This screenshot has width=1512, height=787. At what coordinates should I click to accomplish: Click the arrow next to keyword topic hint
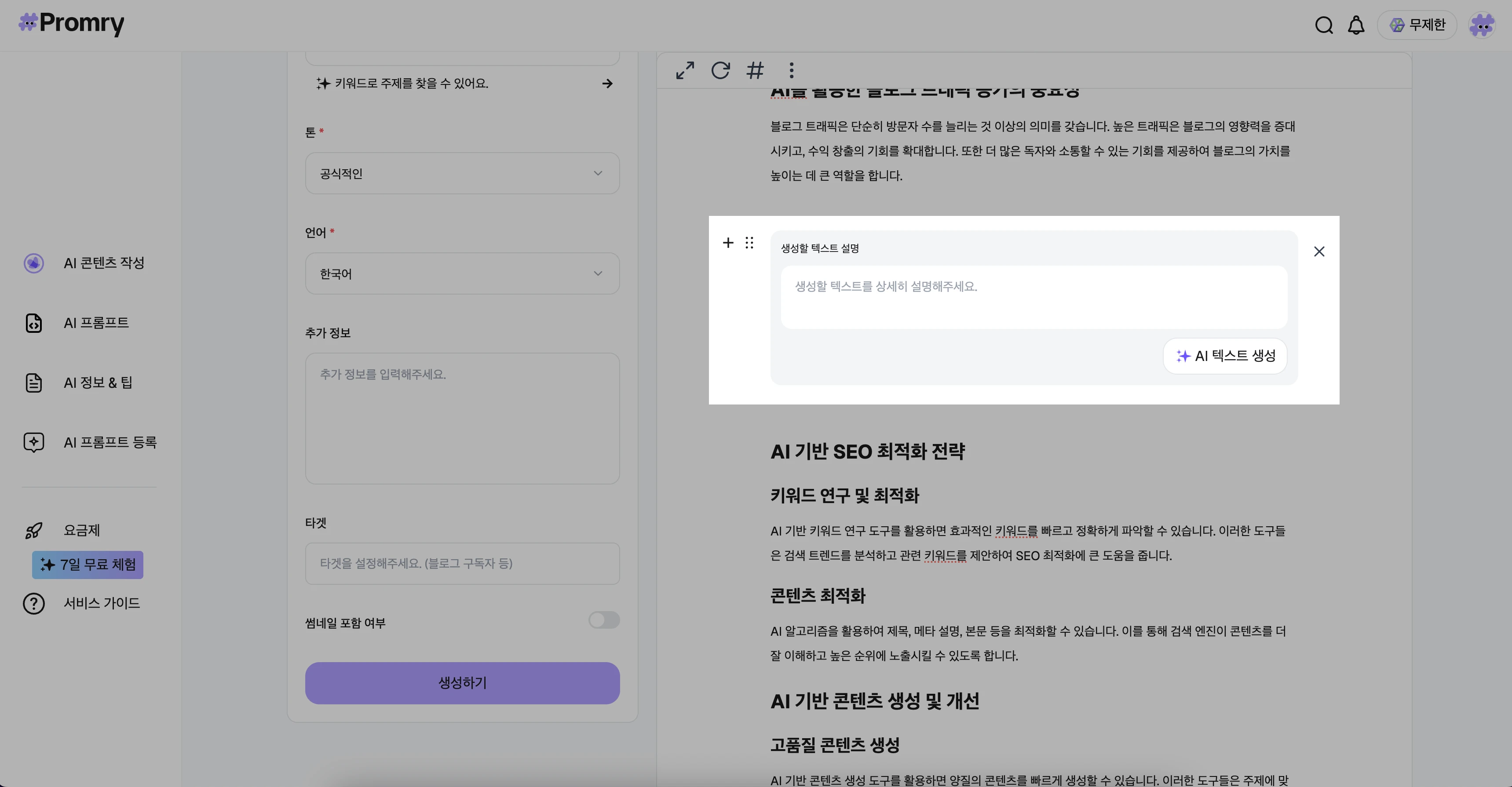[607, 84]
